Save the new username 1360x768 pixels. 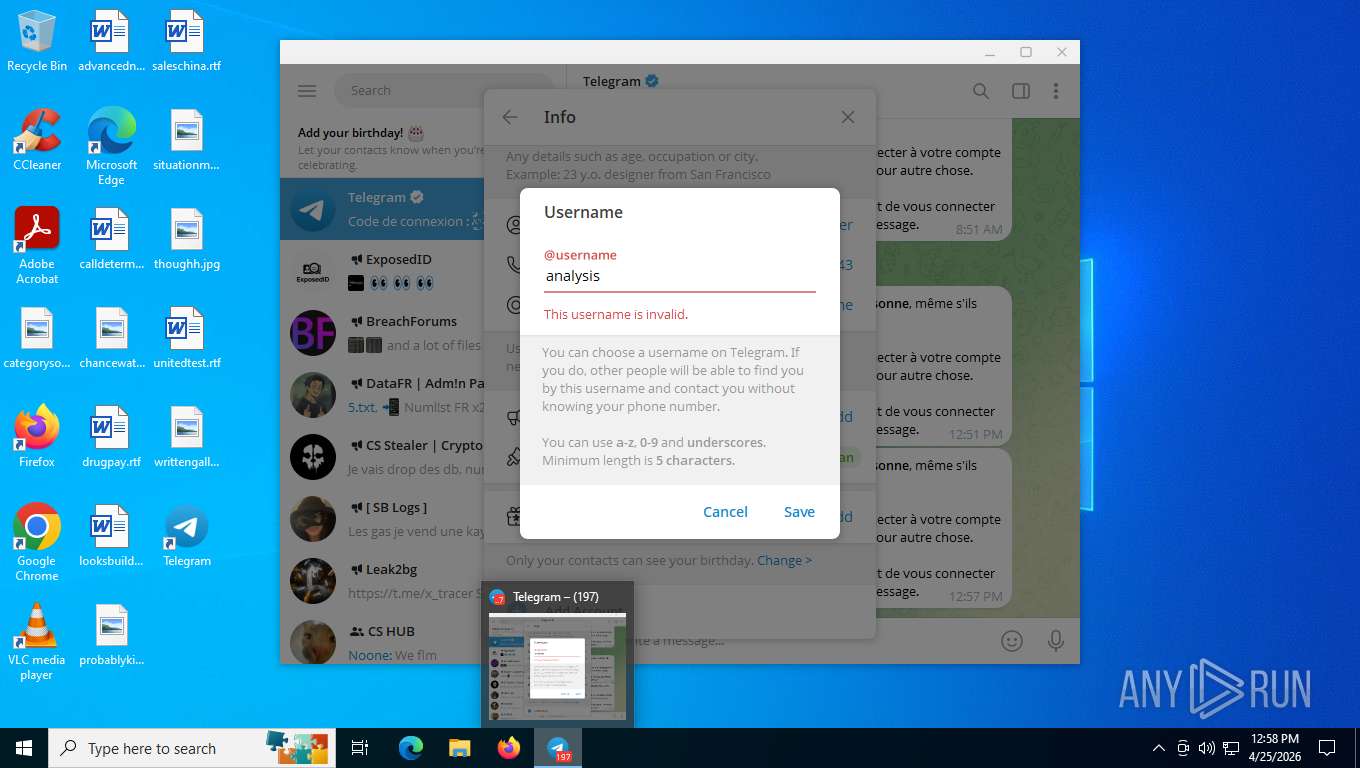coord(799,512)
